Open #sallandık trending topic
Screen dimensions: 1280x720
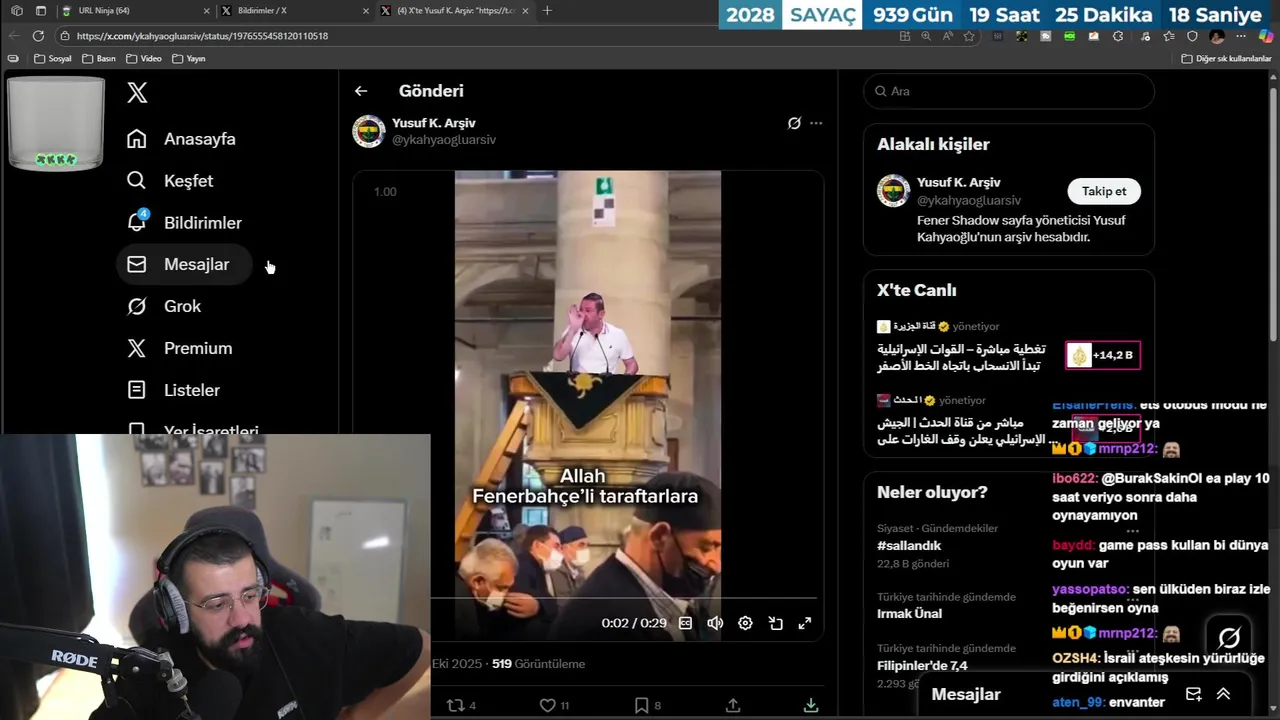point(909,546)
